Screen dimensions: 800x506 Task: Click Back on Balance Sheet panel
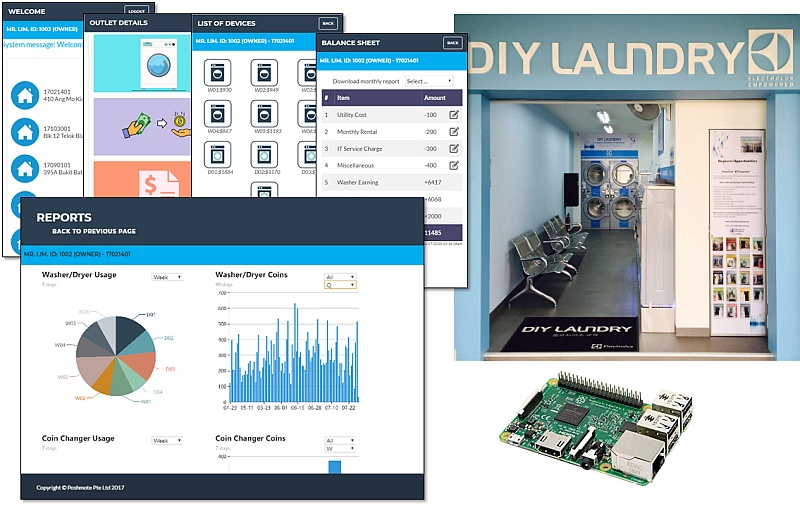pos(452,43)
